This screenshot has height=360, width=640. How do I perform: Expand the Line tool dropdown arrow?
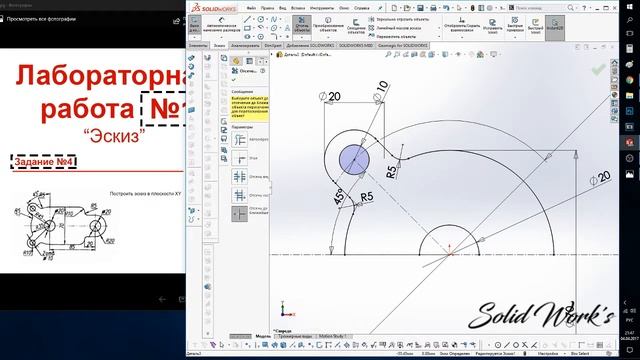click(x=253, y=19)
